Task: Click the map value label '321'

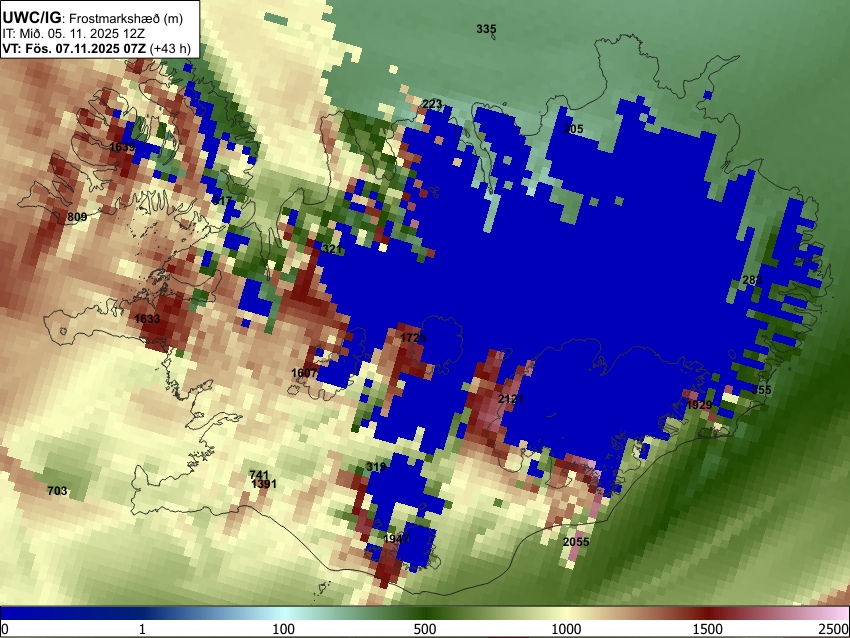Action: [332, 249]
